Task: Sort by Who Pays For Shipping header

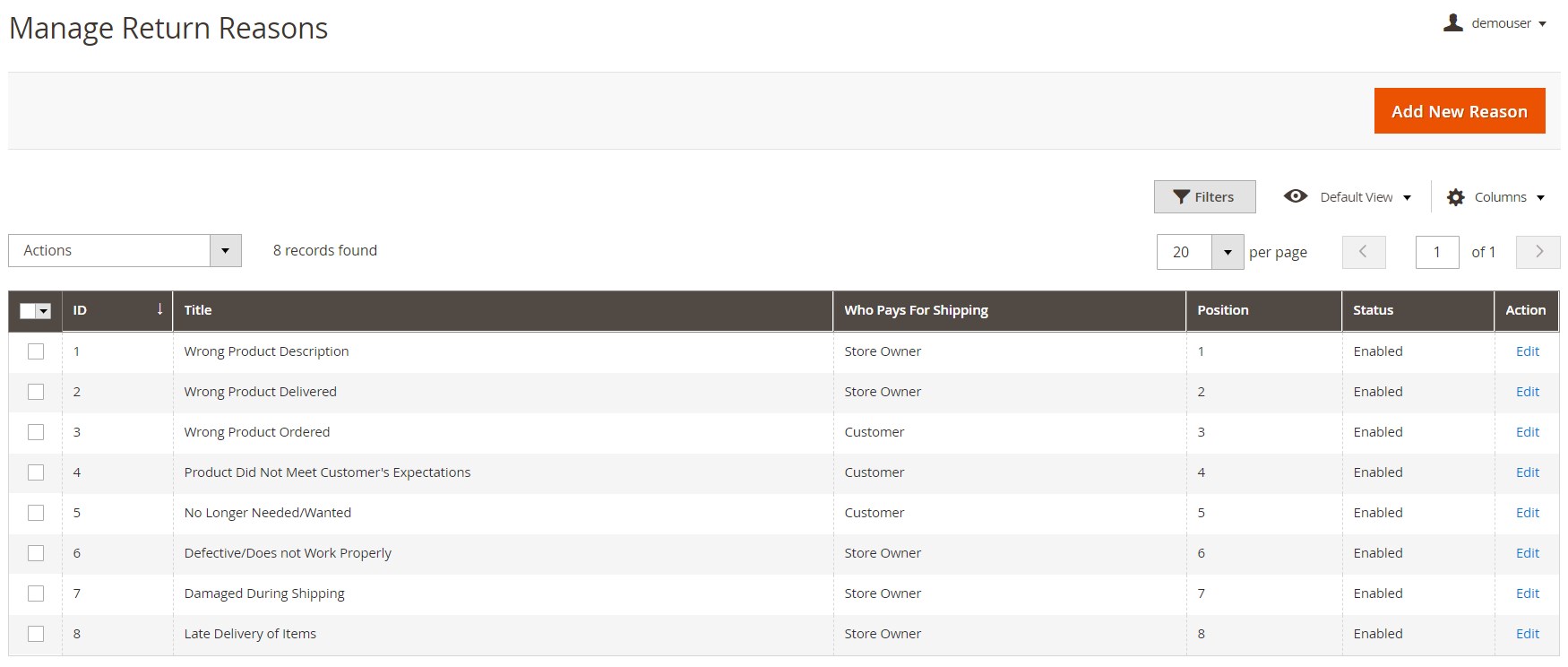Action: [x=916, y=310]
